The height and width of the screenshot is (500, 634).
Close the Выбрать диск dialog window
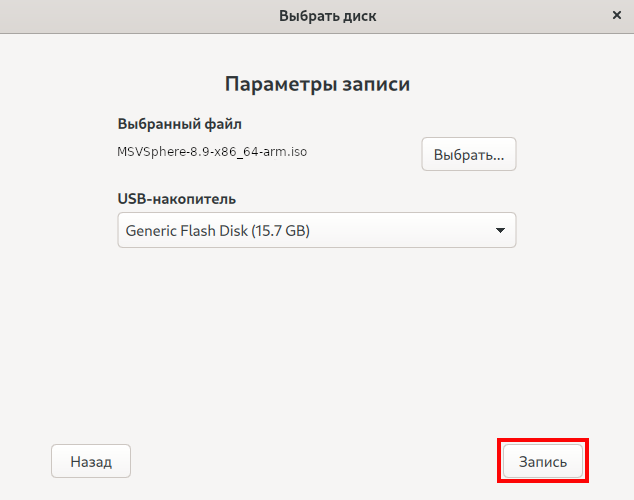coord(617,15)
